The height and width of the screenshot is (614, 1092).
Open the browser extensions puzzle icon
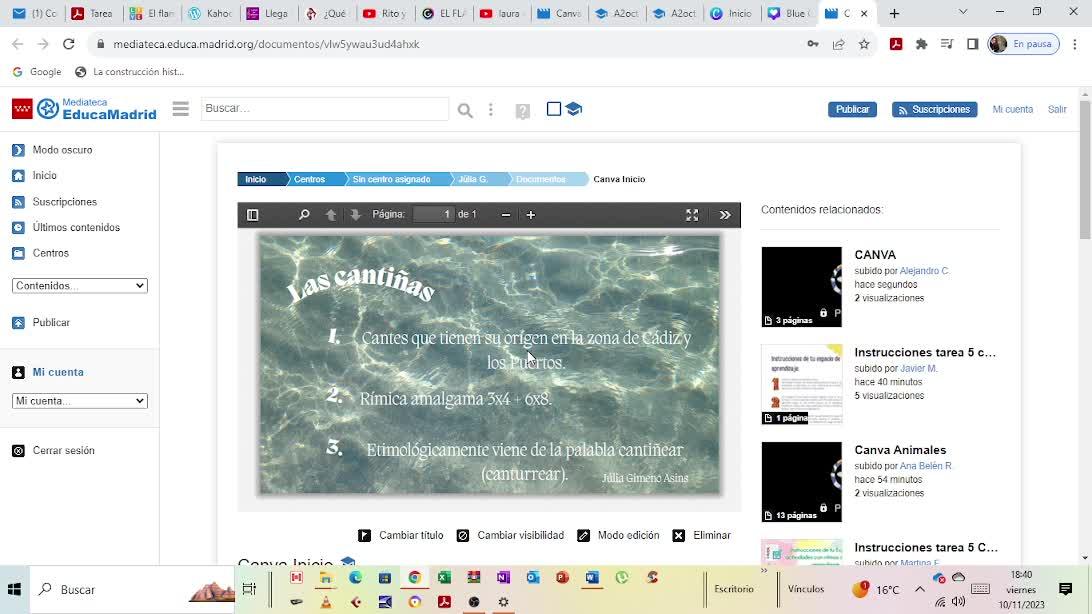pyautogui.click(x=921, y=44)
